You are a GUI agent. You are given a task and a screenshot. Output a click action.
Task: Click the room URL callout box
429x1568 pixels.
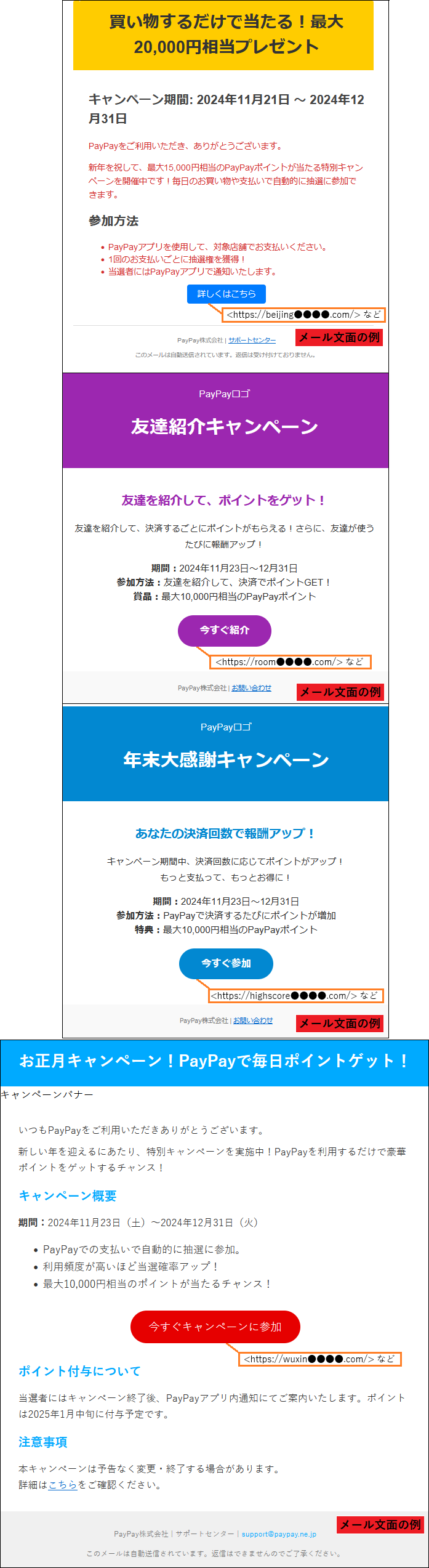pyautogui.click(x=290, y=662)
